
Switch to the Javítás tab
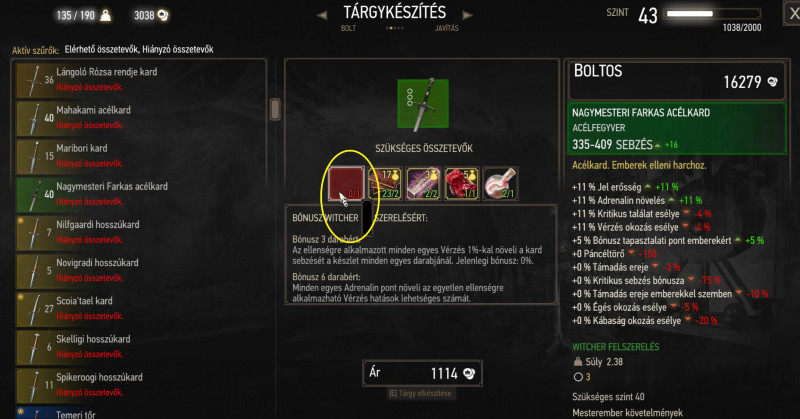tap(446, 28)
